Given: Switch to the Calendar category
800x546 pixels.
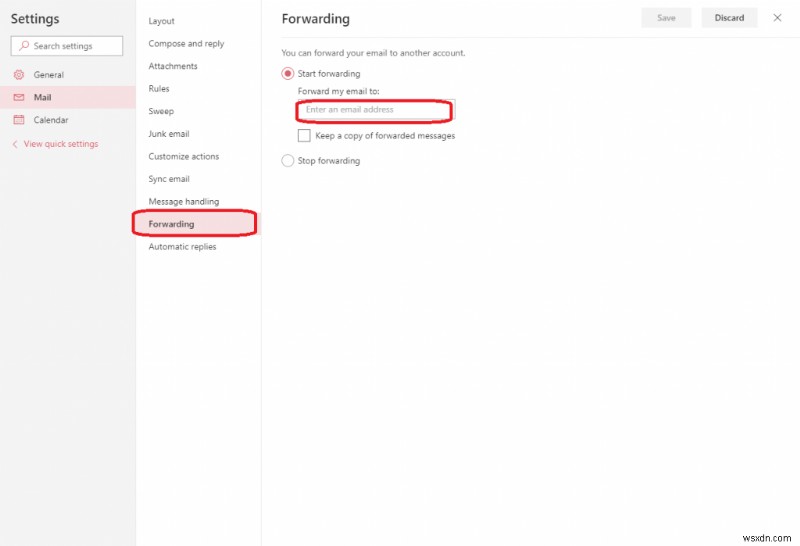Looking at the screenshot, I should (x=68, y=120).
